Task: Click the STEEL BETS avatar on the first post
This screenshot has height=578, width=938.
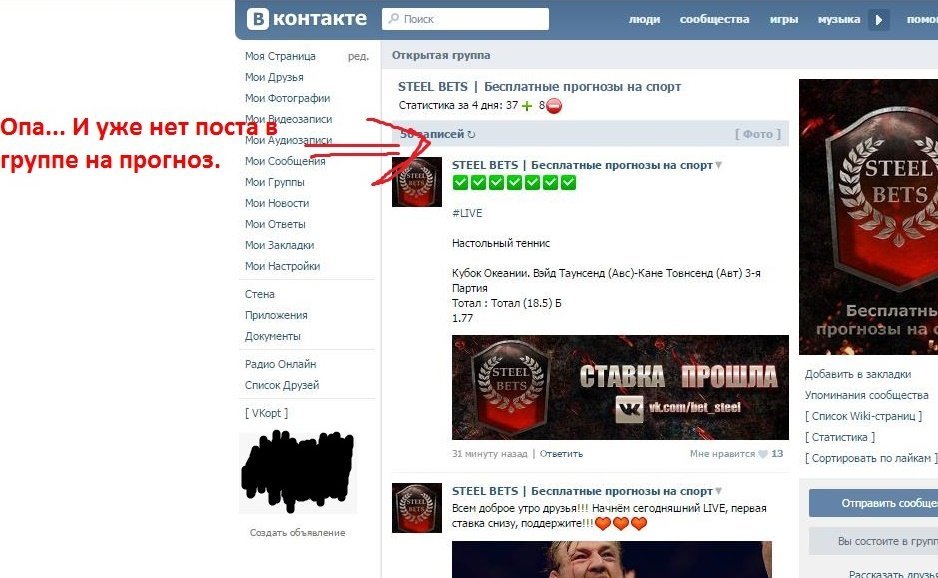Action: point(417,182)
